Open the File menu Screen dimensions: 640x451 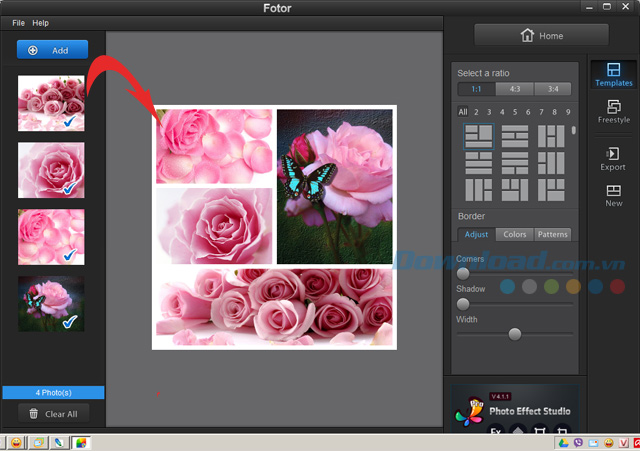(18, 22)
